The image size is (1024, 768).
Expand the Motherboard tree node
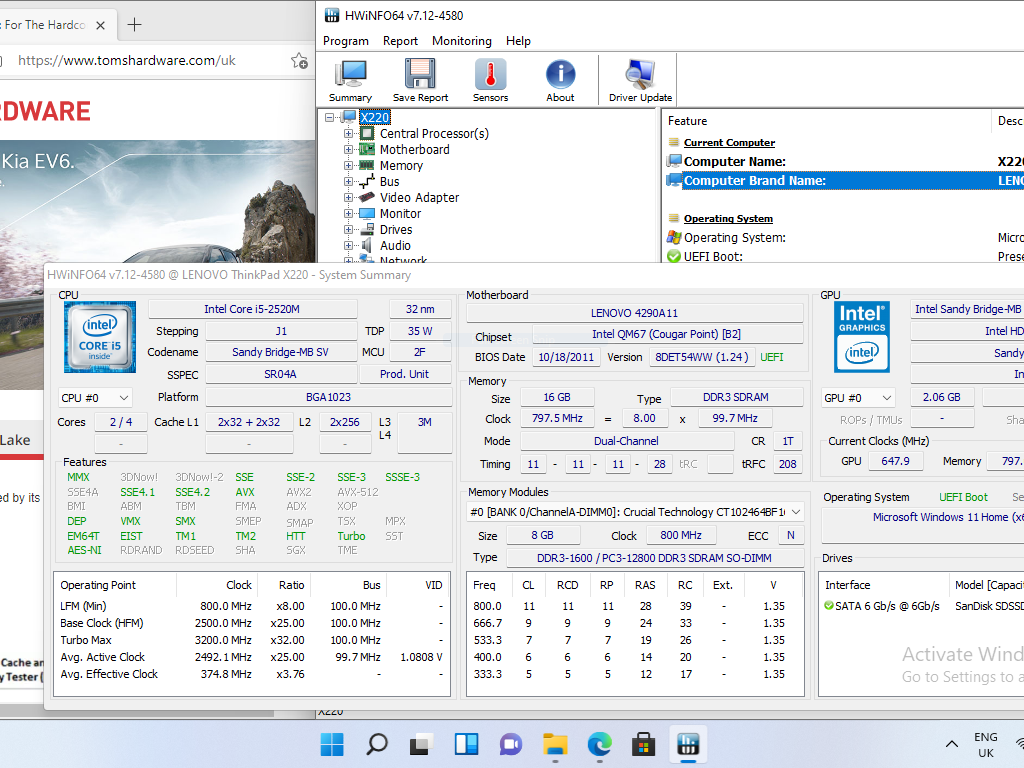point(349,150)
